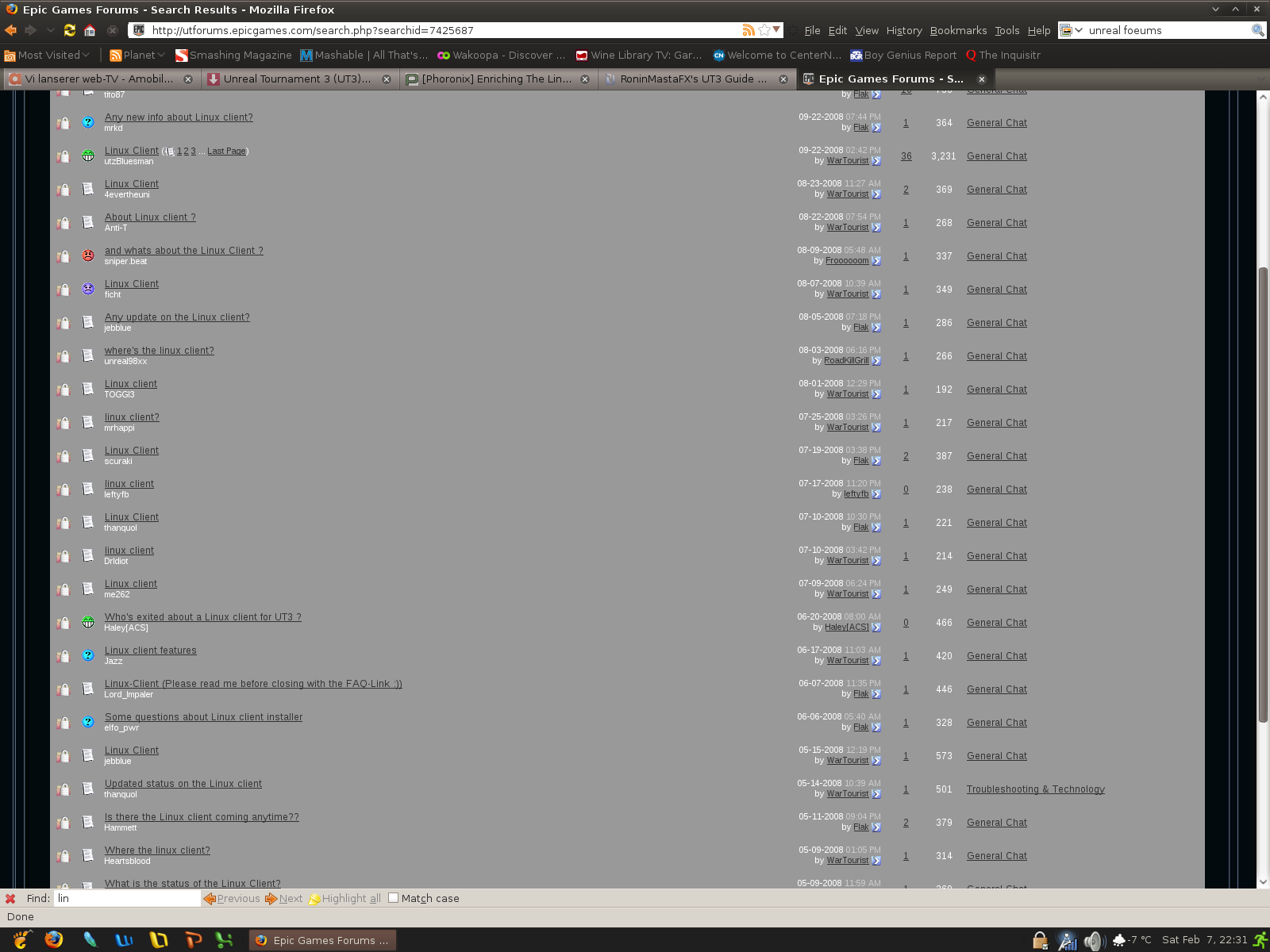Image resolution: width=1270 pixels, height=952 pixels.
Task: Click the Back navigation arrow
Action: pyautogui.click(x=10, y=30)
